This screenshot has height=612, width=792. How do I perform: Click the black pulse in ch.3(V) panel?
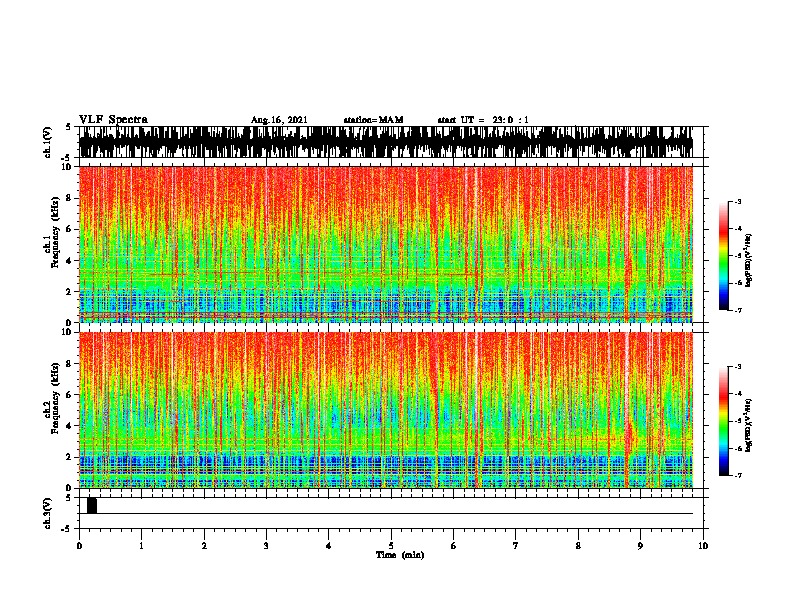(92, 505)
